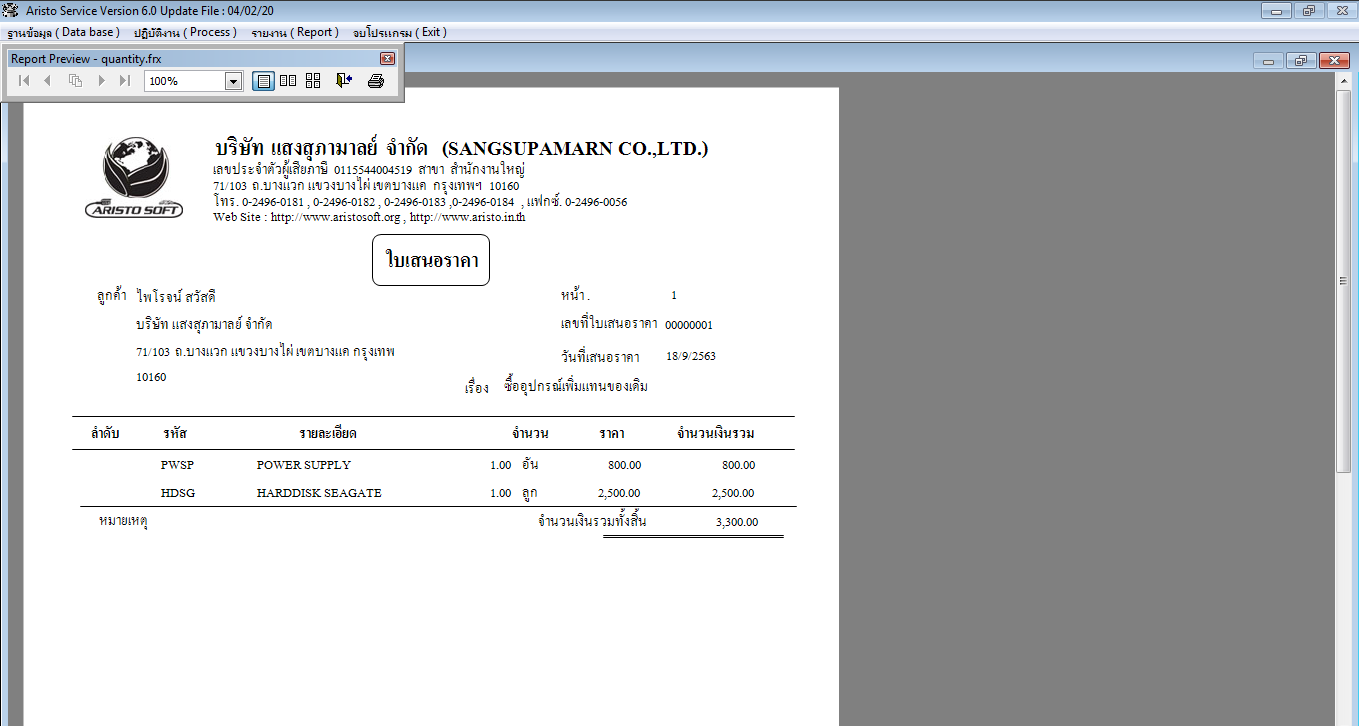Click the จำนวนเงินรวม column header
The width and height of the screenshot is (1359, 726).
tap(715, 434)
